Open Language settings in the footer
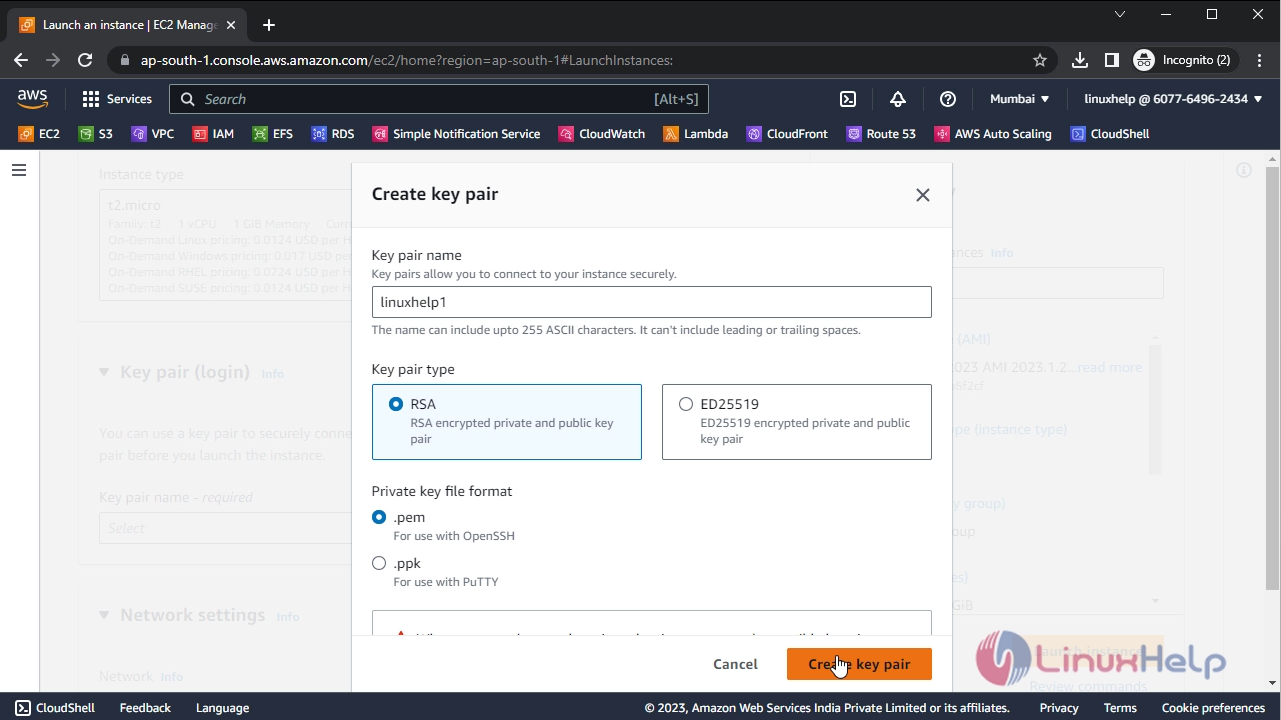Screen dimensions: 1281x720 tap(222, 707)
